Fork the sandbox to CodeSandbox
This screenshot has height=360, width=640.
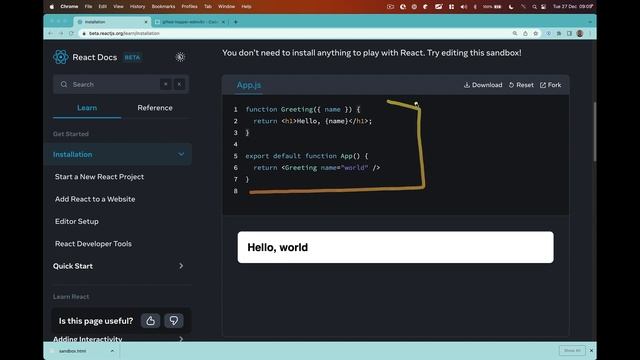click(550, 85)
